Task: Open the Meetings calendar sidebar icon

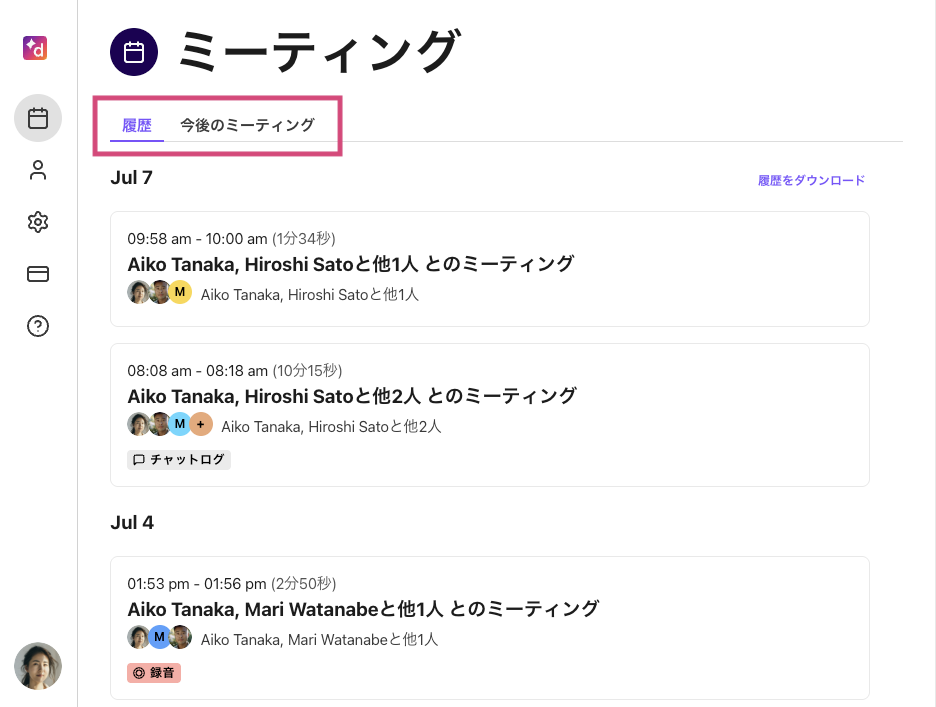Action: click(x=38, y=119)
